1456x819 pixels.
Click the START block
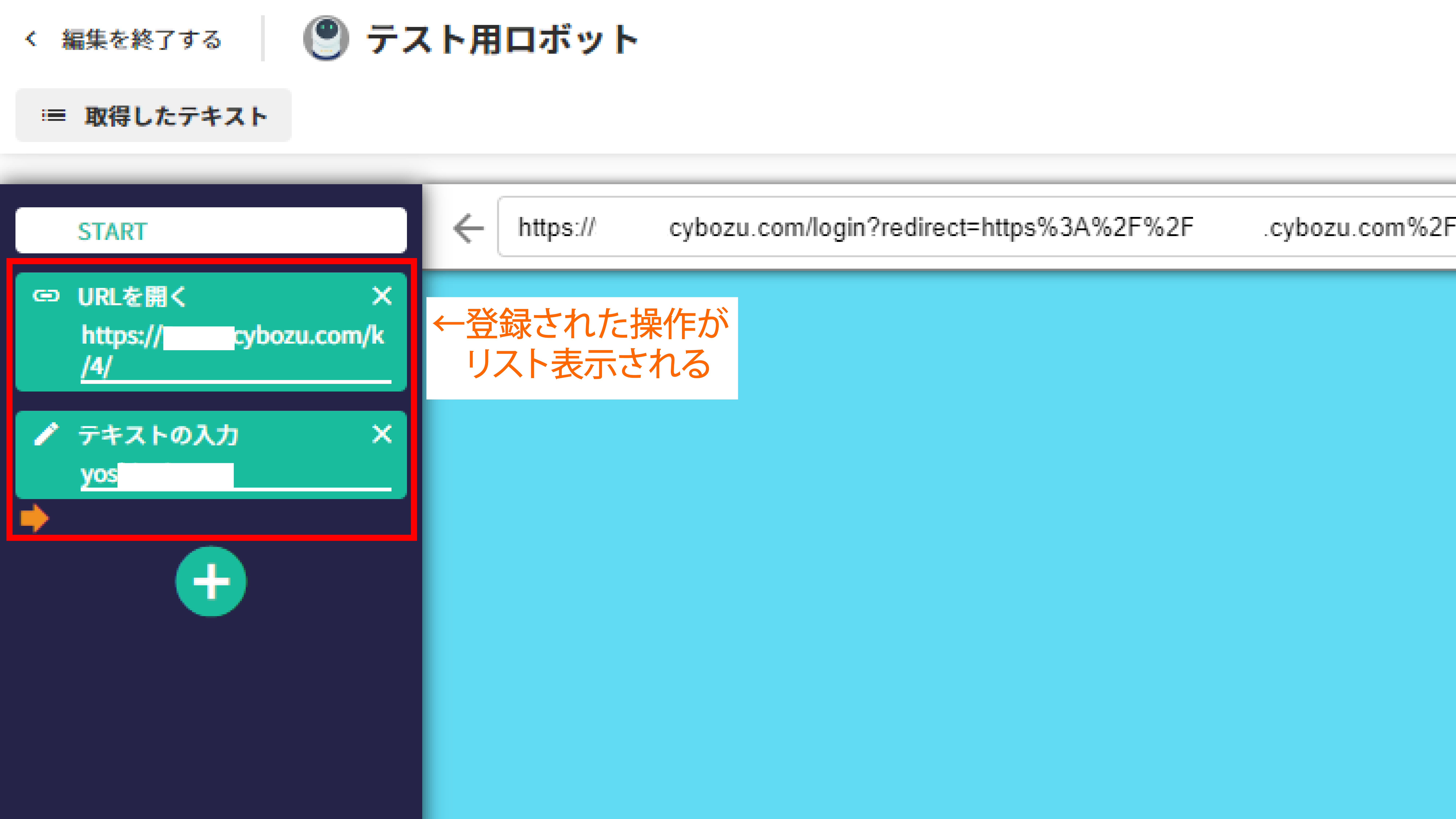[211, 231]
